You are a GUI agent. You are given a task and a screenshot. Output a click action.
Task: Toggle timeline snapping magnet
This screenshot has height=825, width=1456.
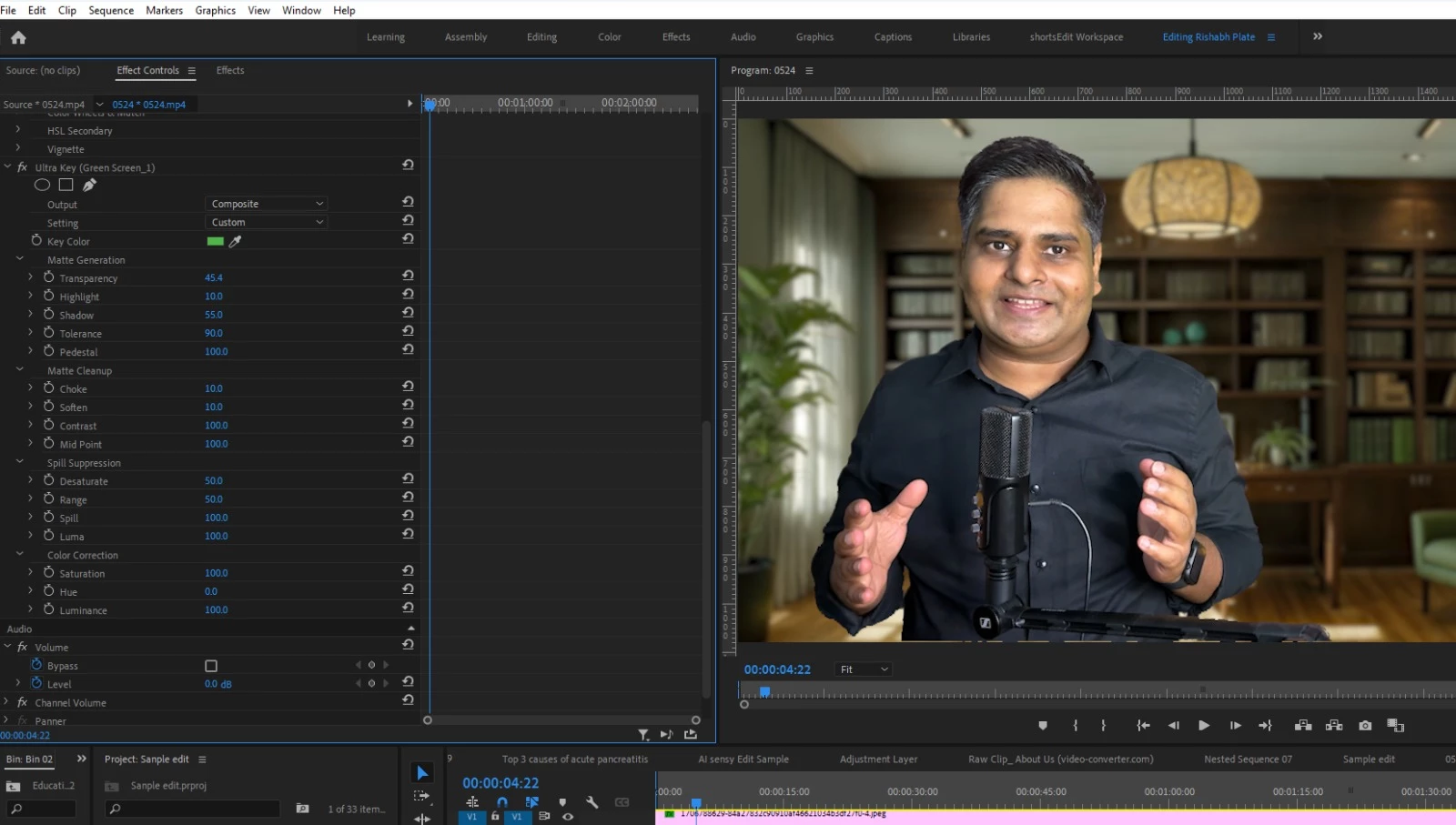click(x=502, y=802)
